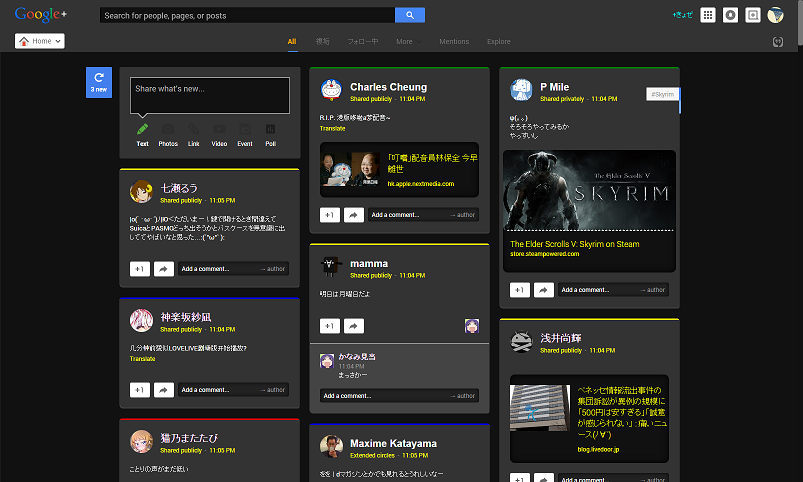Click the 3 new refresh button

point(99,82)
